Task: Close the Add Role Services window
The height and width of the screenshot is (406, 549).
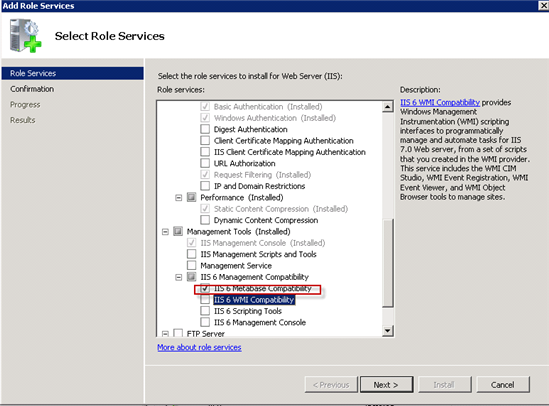Action: 543,5
